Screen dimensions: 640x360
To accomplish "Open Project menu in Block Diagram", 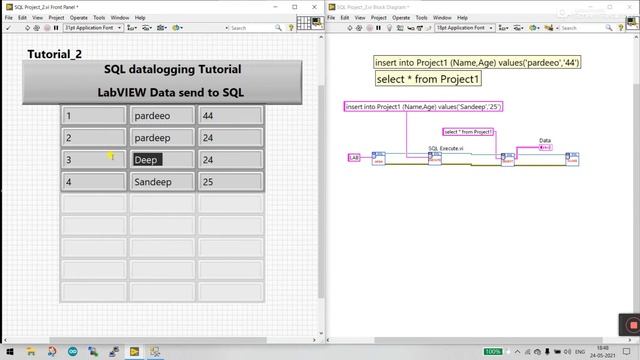I will coord(378,18).
